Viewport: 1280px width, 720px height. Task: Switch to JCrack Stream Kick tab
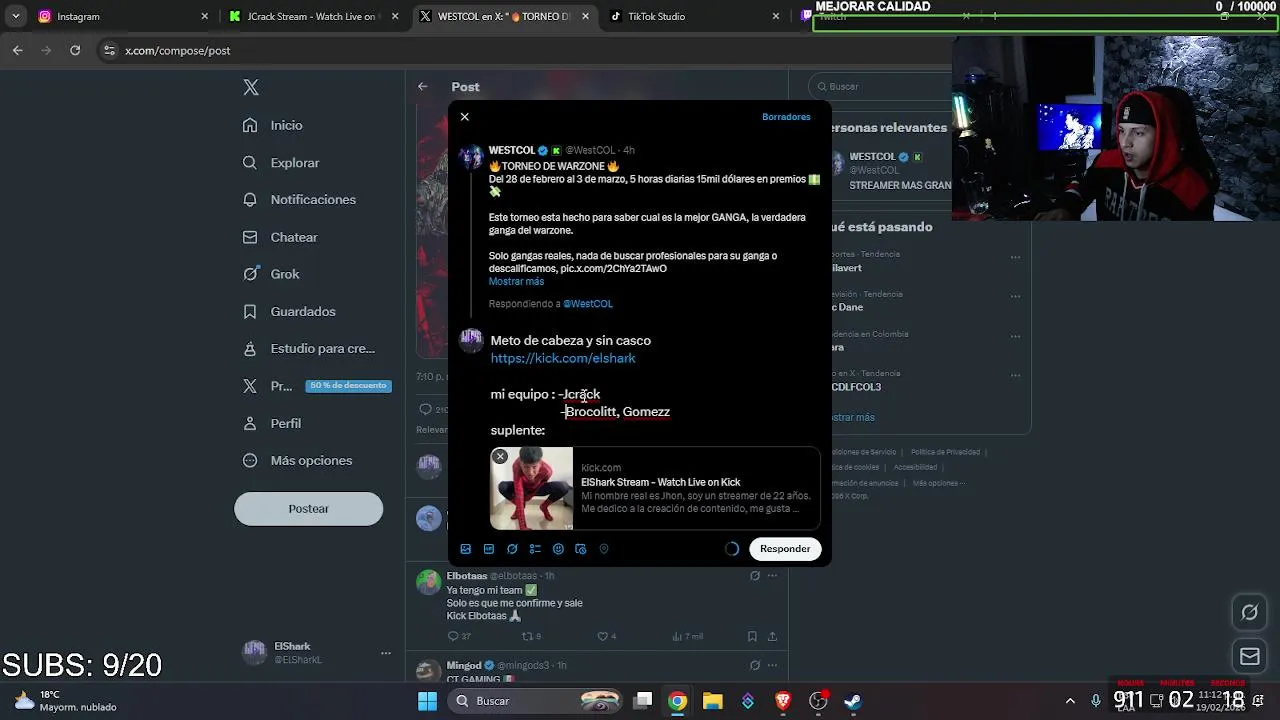click(313, 17)
